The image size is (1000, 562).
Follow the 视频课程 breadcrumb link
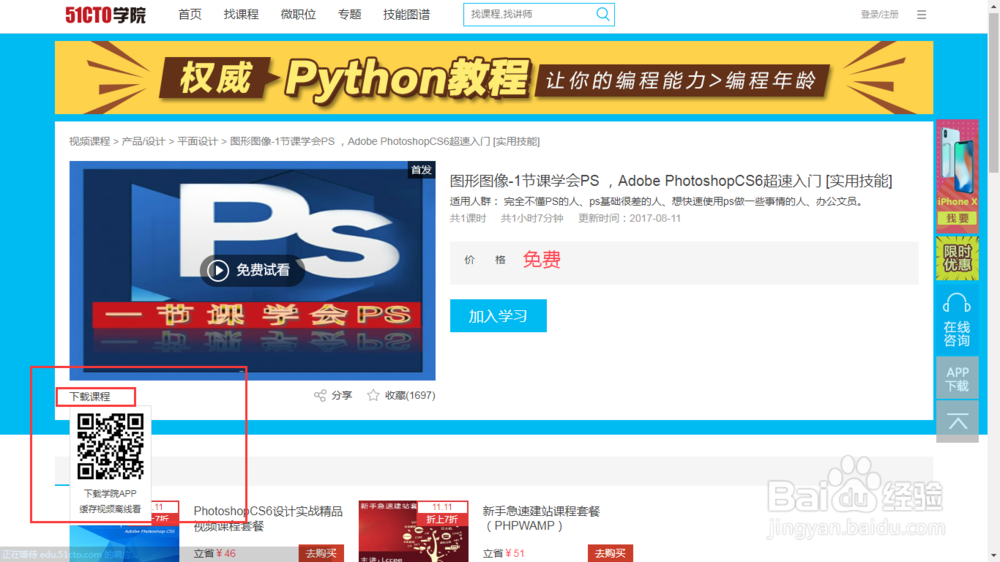(x=89, y=141)
